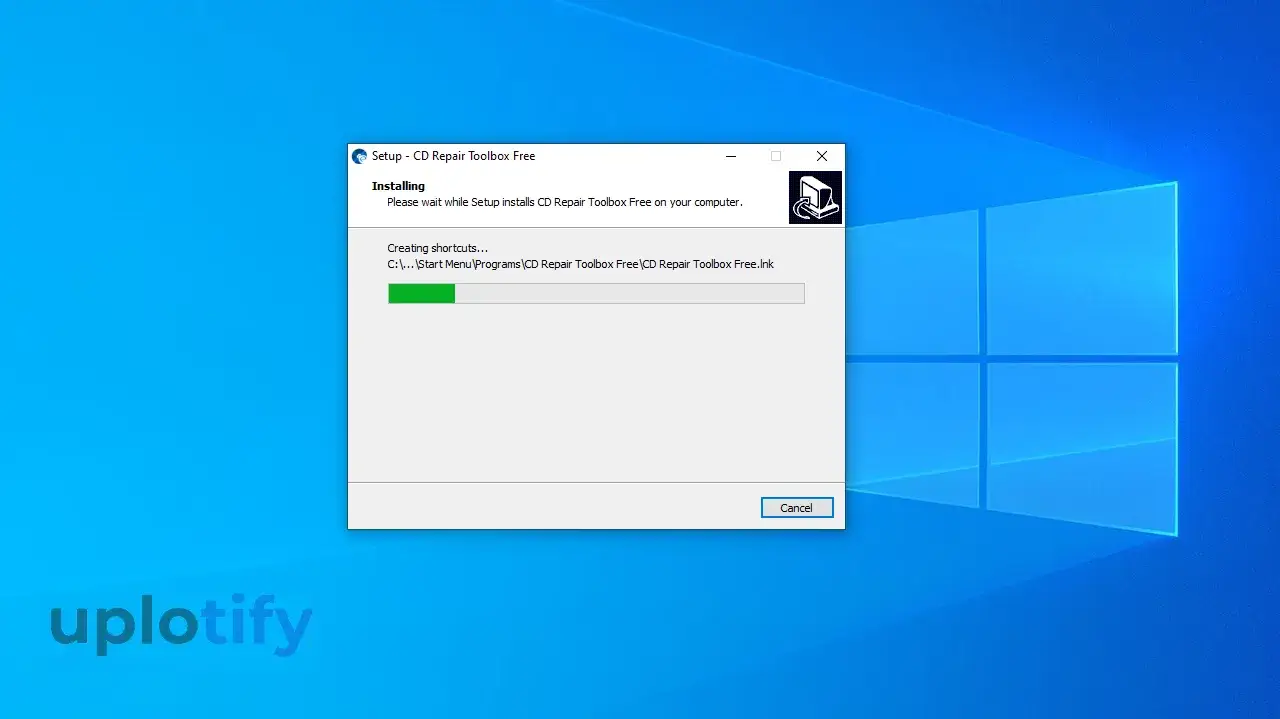Click the bold "Installing" heading
Screen dimensions: 1280x719
point(398,186)
